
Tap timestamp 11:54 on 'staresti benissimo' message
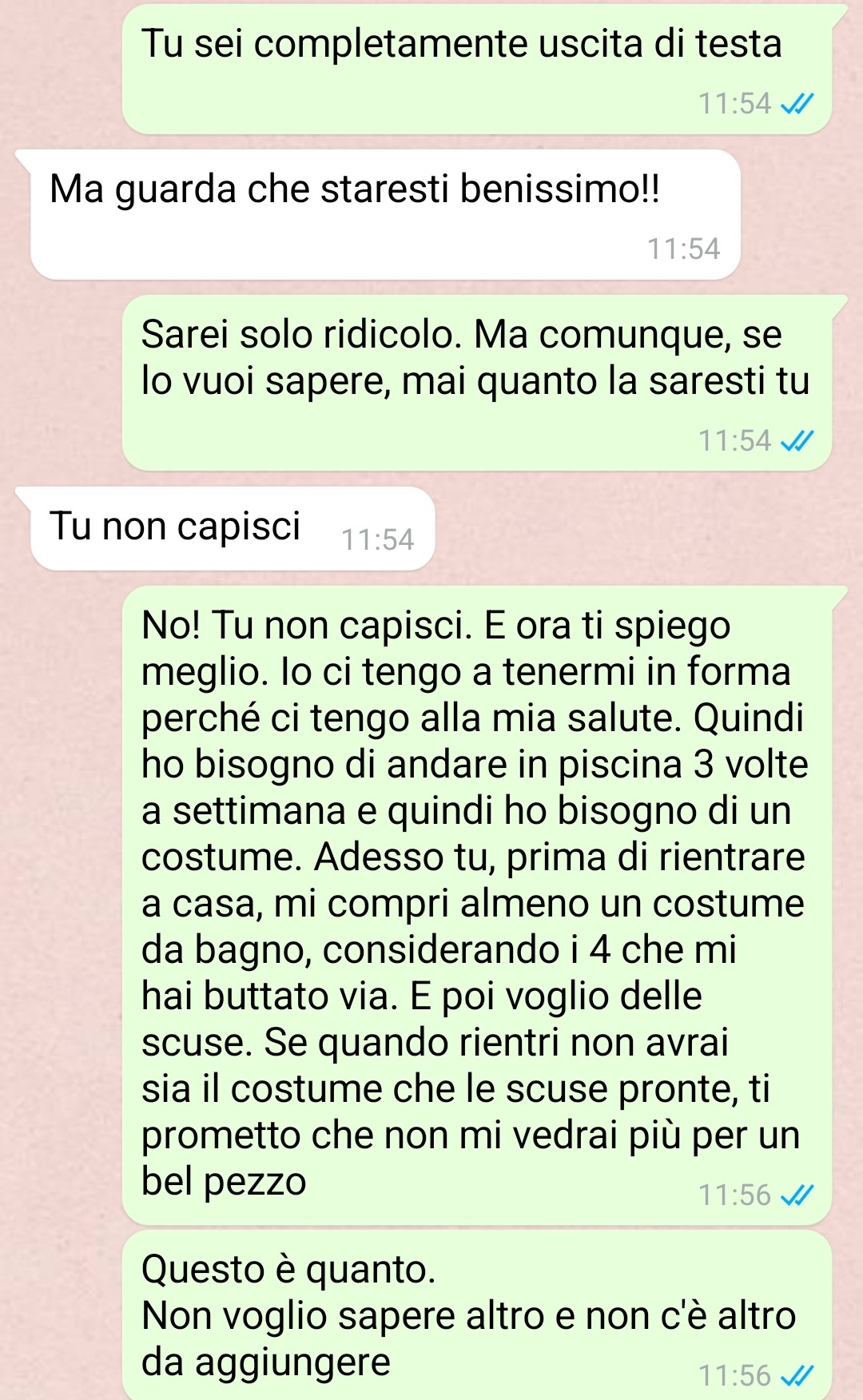tap(683, 249)
